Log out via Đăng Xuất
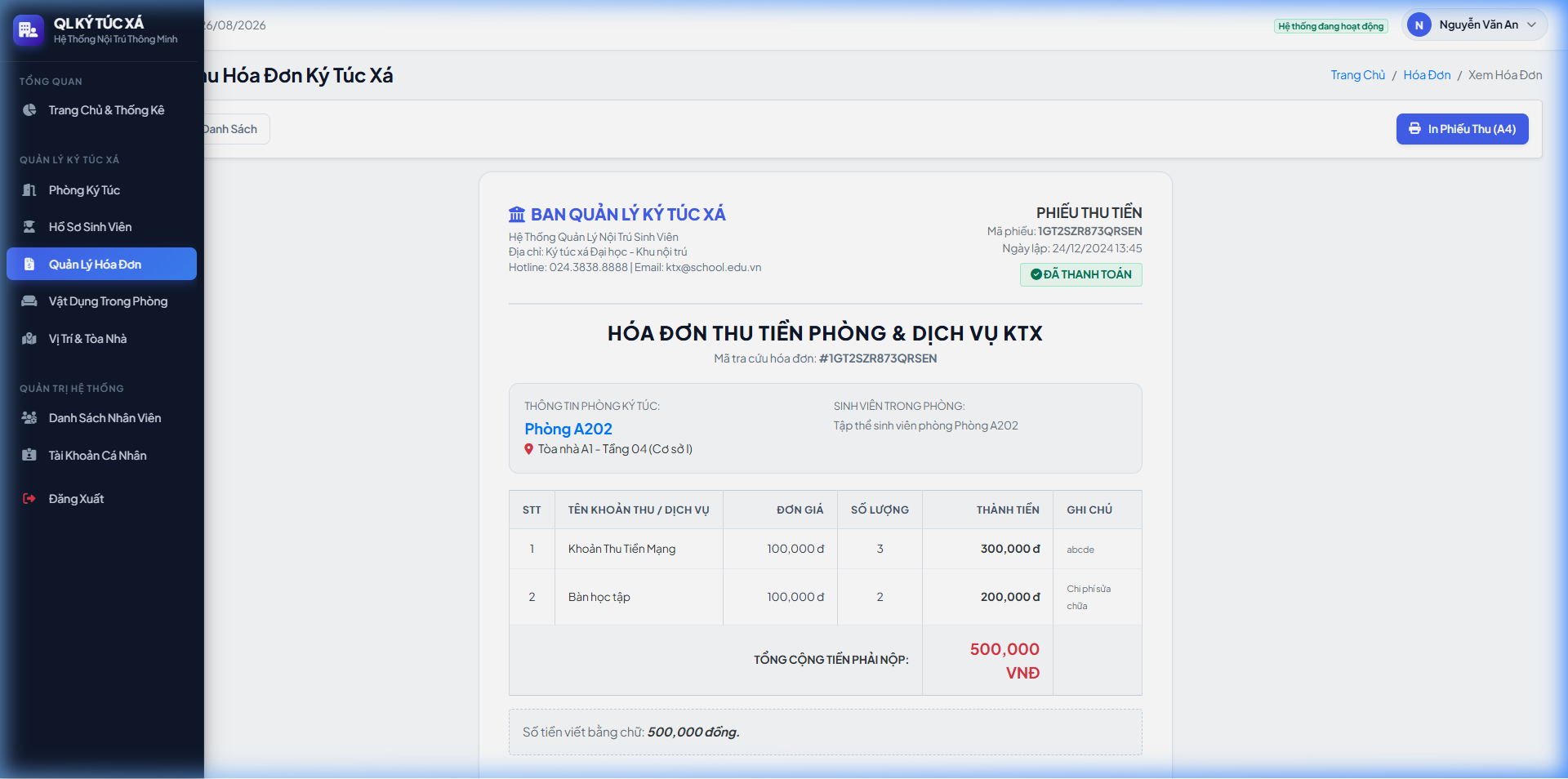Viewport: 1568px width, 779px height. 102,499
